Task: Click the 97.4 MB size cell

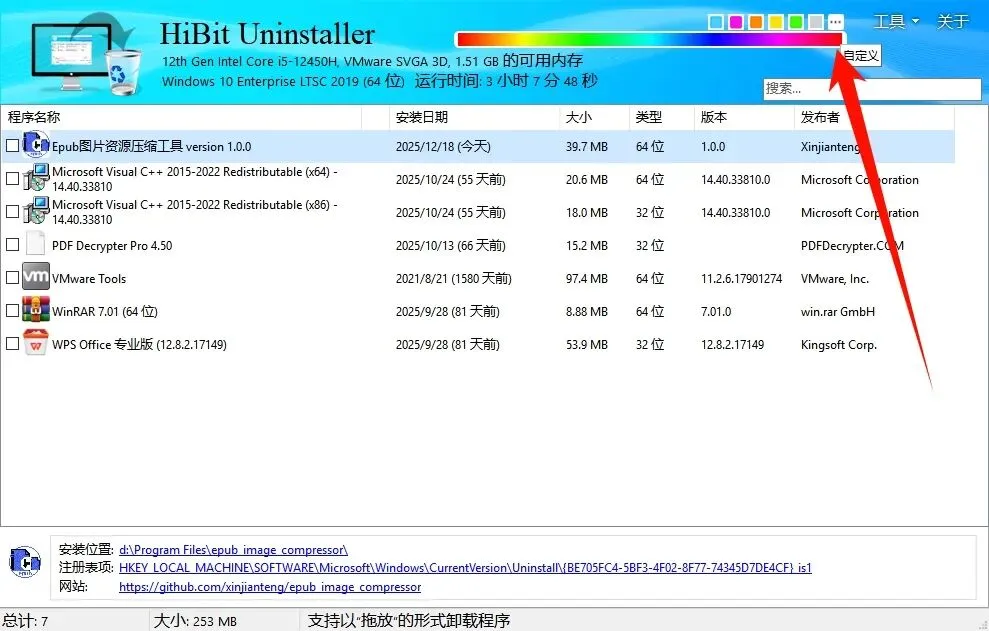Action: click(587, 278)
